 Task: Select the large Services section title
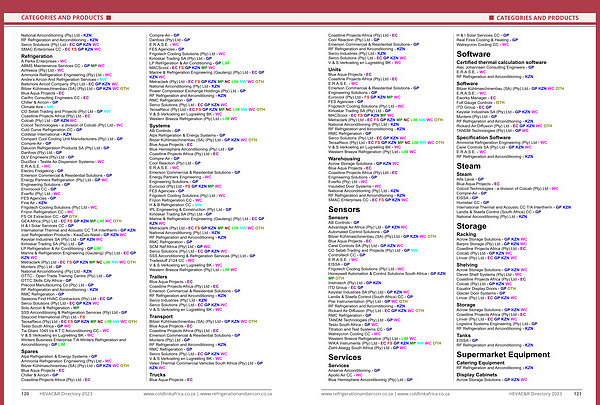(x=345, y=357)
